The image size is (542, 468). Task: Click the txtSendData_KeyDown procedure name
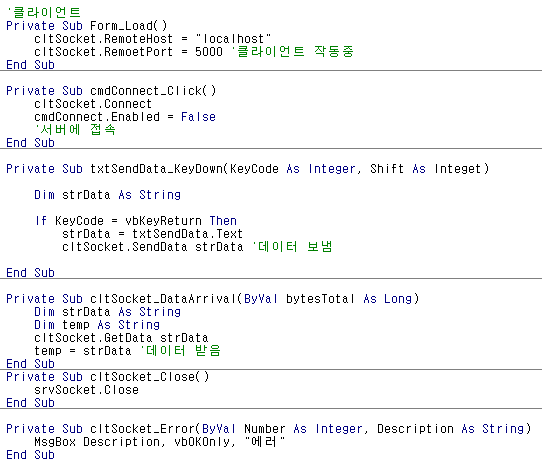(157, 169)
